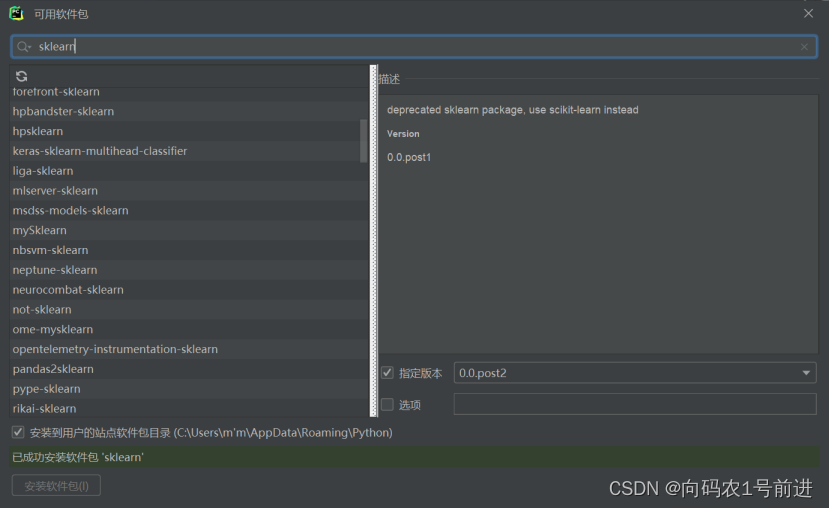Select mySklearn package
829x508 pixels.
pos(189,230)
